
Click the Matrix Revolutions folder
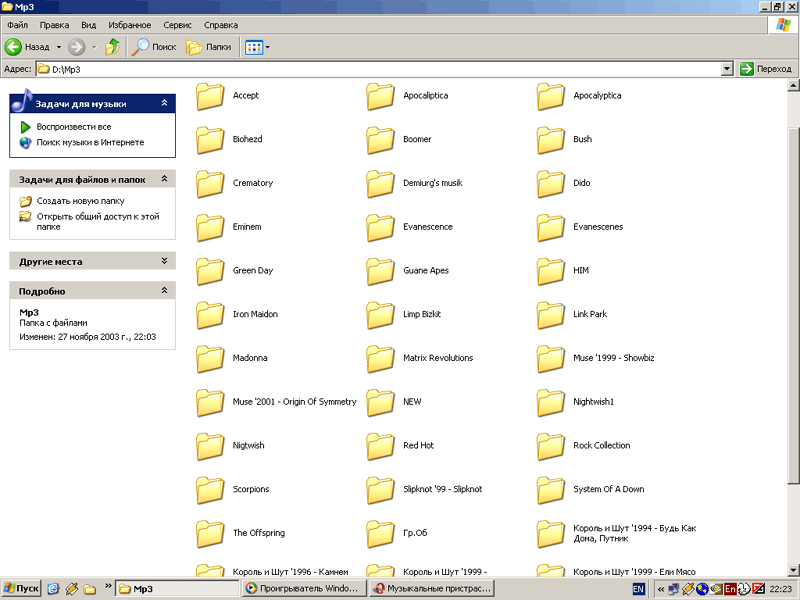[x=437, y=358]
